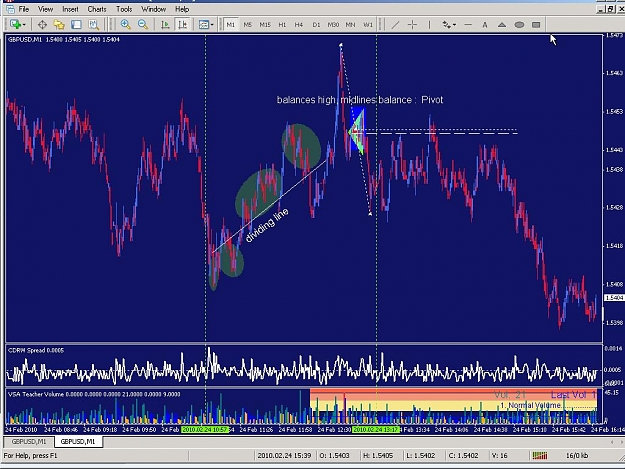Select the text label tool
Viewport: 625px width, 469px height.
tap(485, 25)
